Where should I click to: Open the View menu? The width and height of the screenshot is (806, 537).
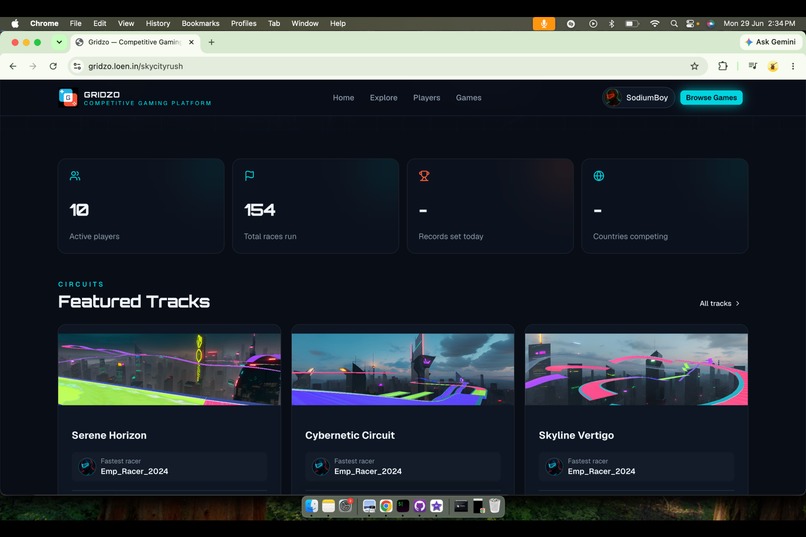click(x=126, y=24)
